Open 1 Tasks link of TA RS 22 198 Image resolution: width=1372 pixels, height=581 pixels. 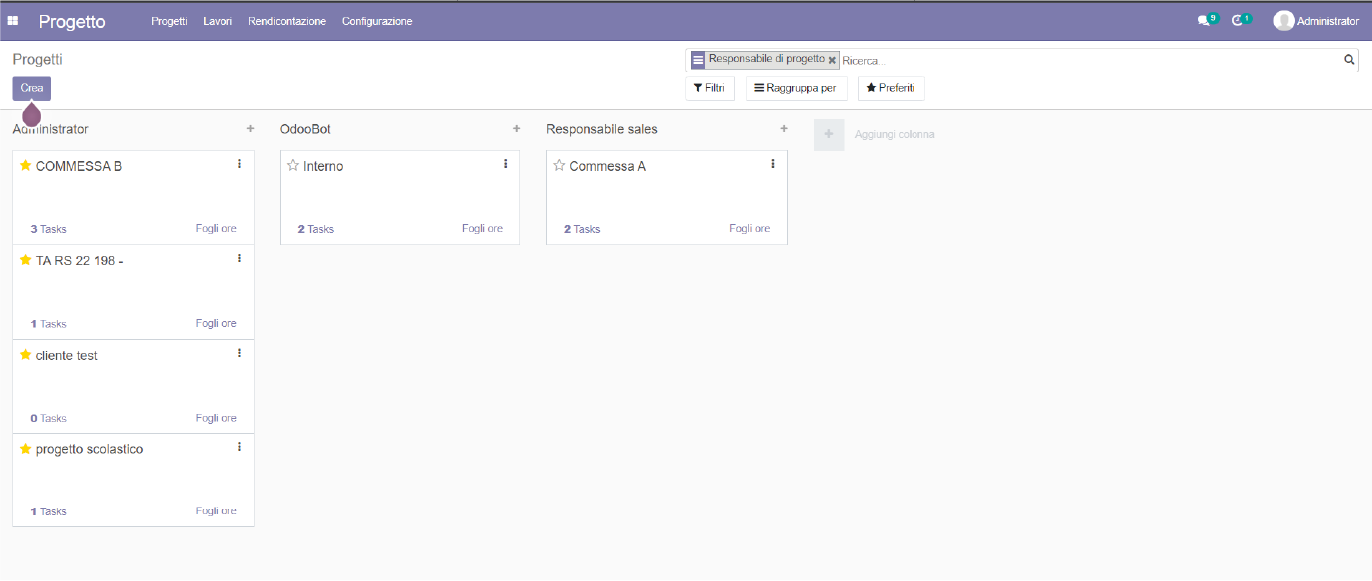pos(48,324)
